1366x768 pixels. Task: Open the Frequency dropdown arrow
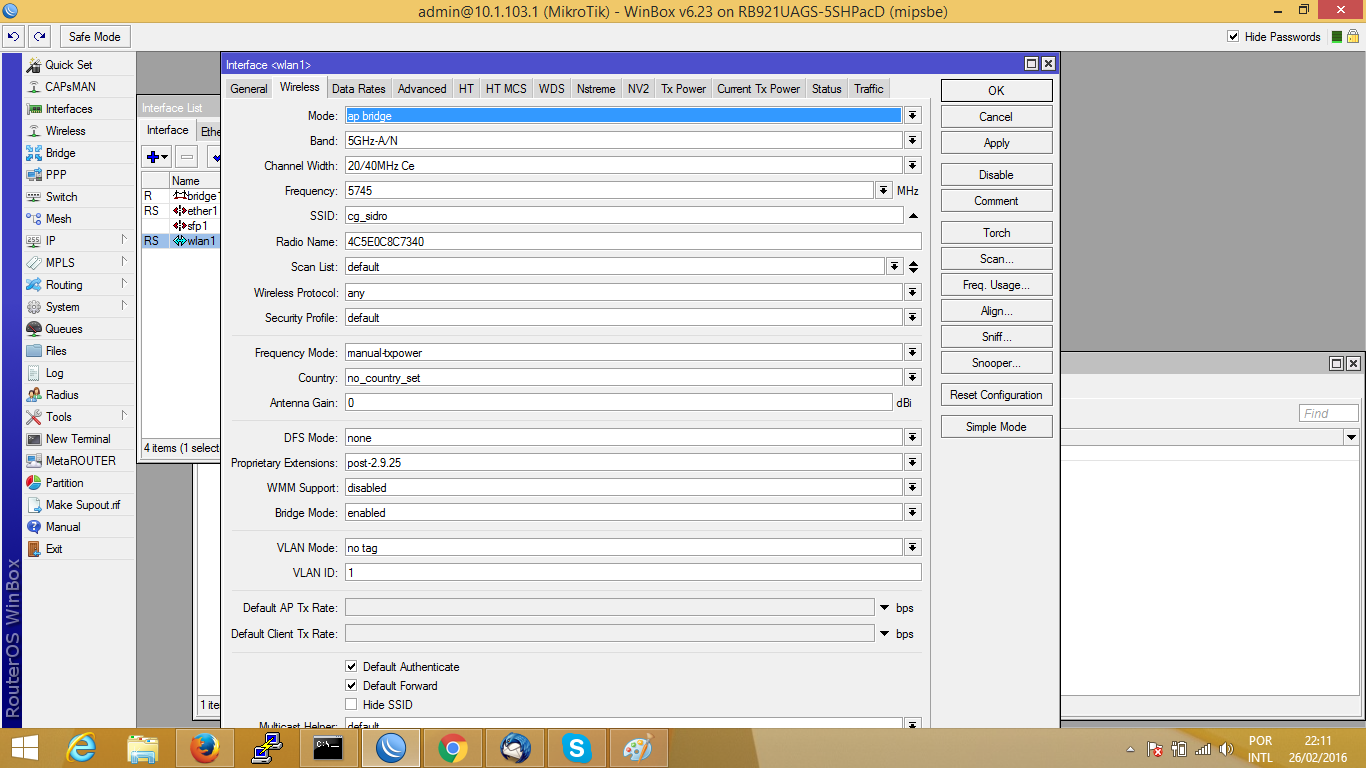tap(884, 191)
